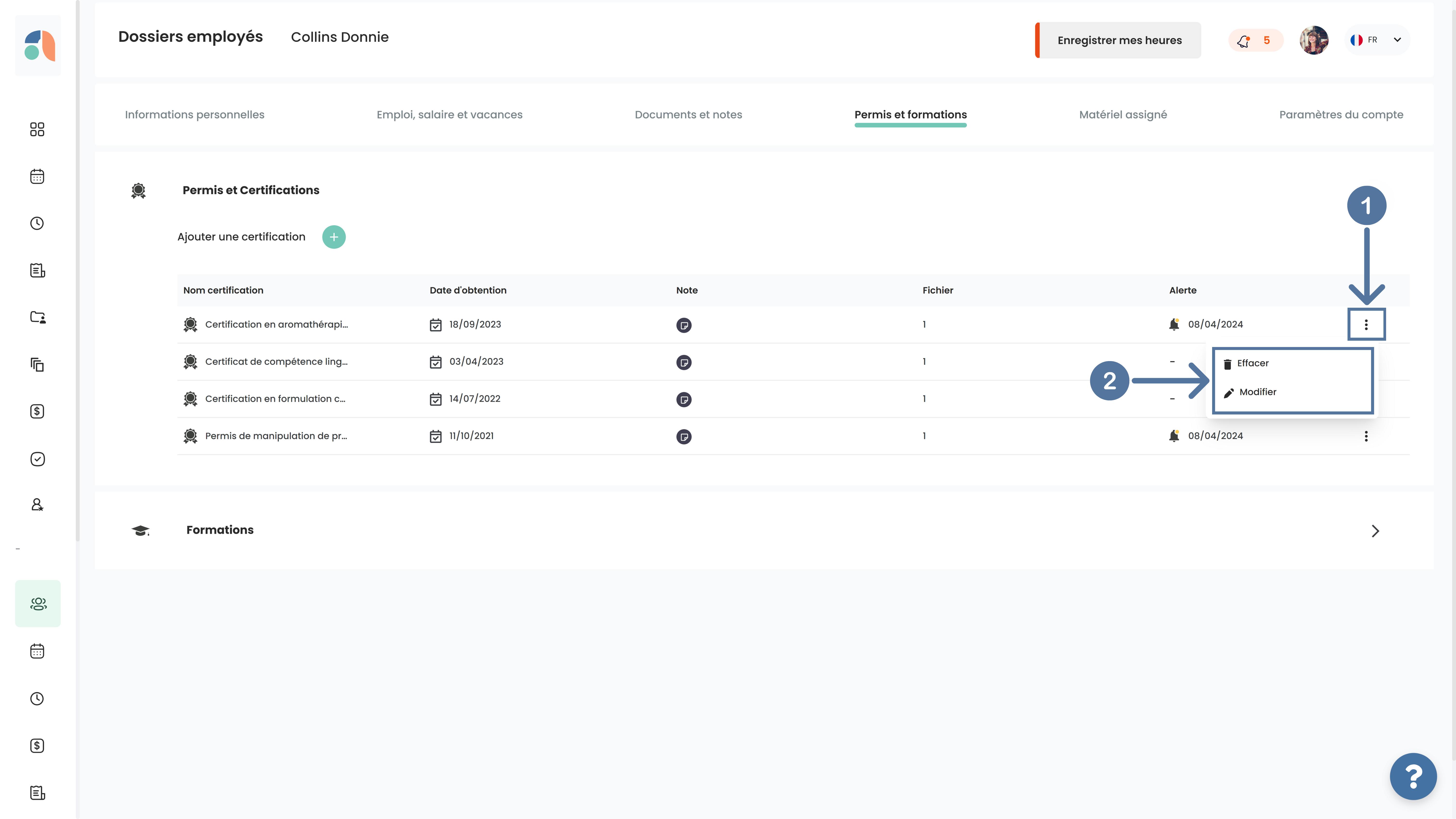Click the notifications bell showing 5
The image size is (1456, 819).
(x=1255, y=40)
